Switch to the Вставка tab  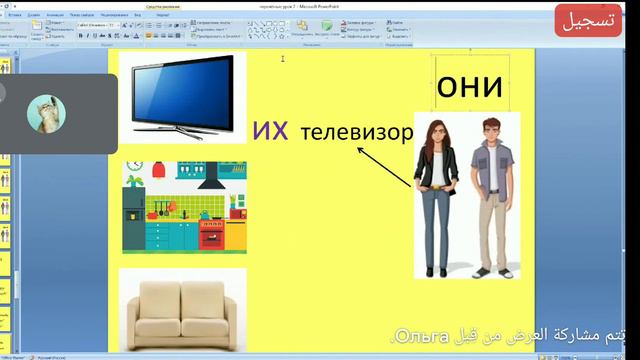(x=15, y=15)
